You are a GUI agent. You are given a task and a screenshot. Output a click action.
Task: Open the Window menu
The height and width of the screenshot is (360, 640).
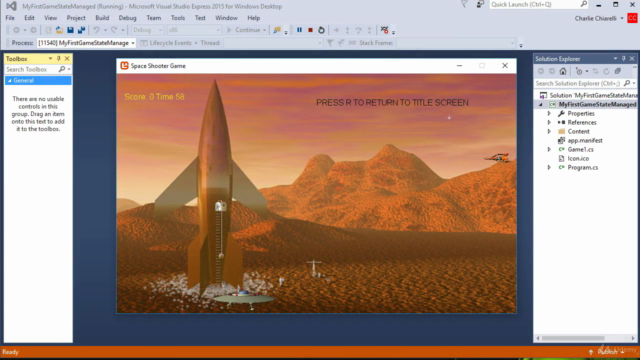pyautogui.click(x=226, y=18)
